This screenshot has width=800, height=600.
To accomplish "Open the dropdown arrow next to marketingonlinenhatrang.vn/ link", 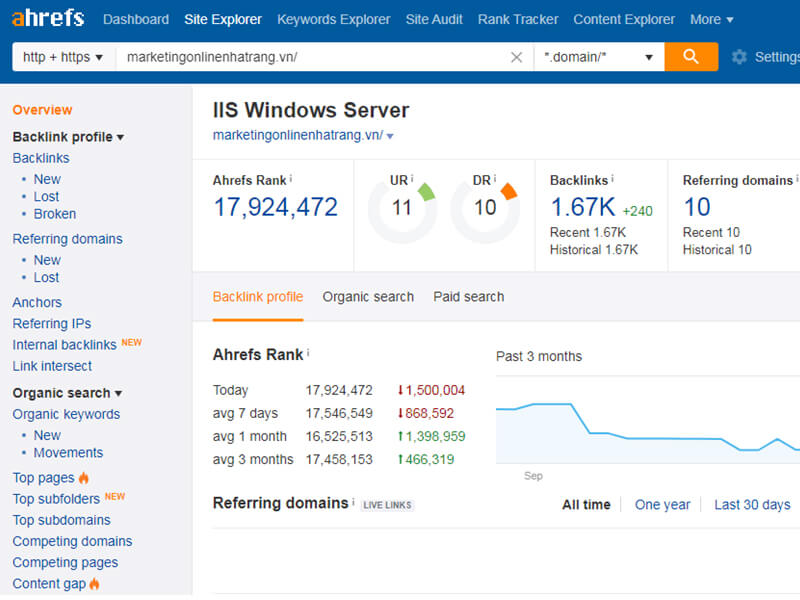I will click(x=390, y=136).
